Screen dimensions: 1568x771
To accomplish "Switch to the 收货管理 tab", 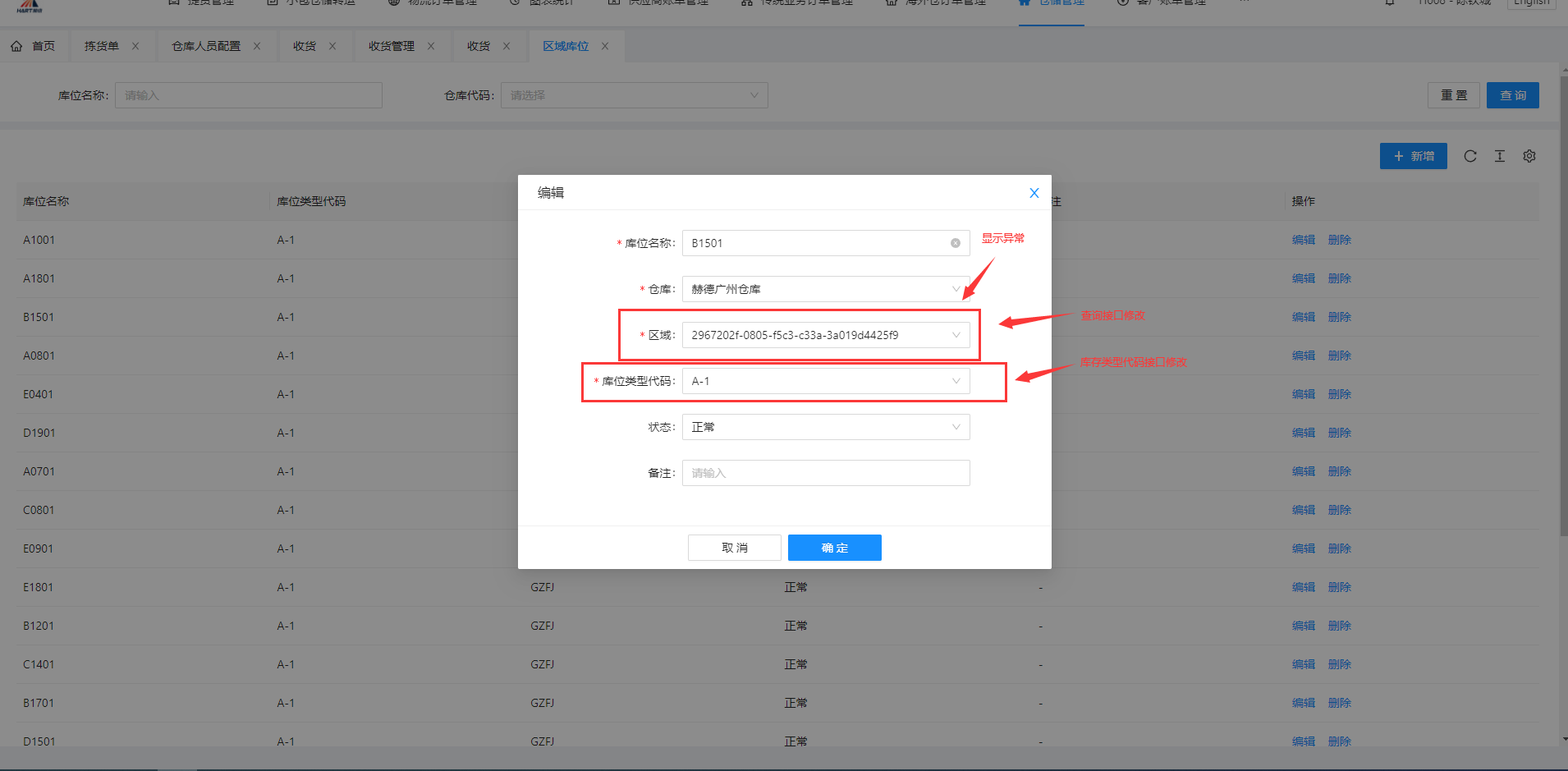I will pyautogui.click(x=391, y=46).
